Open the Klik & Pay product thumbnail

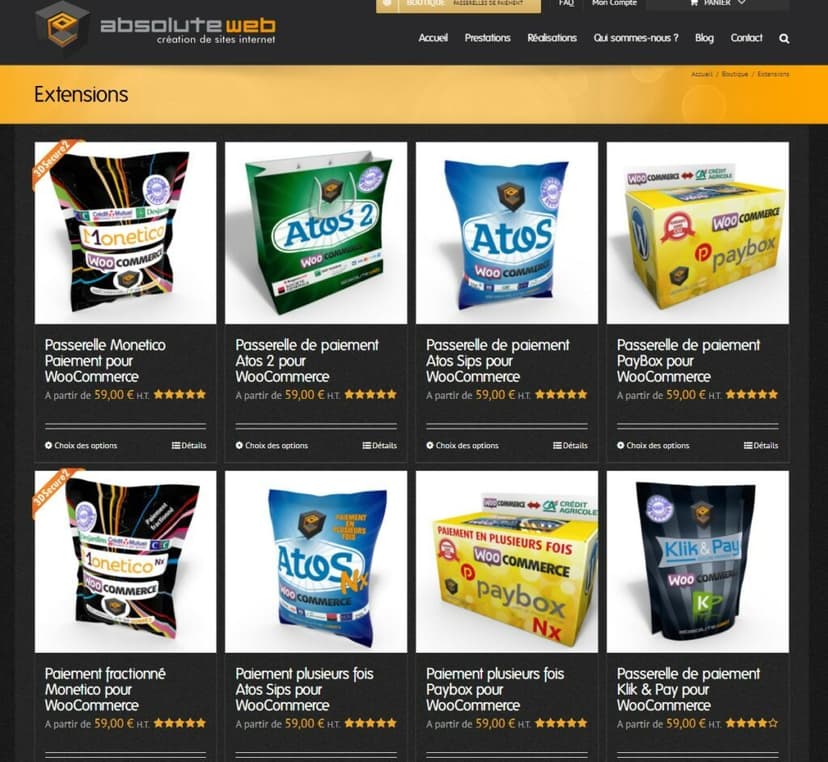coord(698,562)
